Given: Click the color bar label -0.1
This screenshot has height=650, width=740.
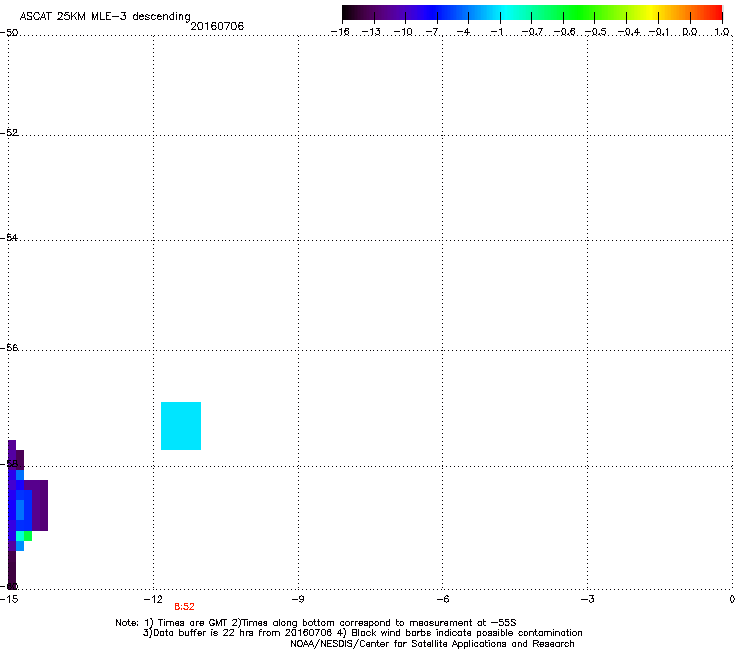Looking at the screenshot, I should click(659, 32).
